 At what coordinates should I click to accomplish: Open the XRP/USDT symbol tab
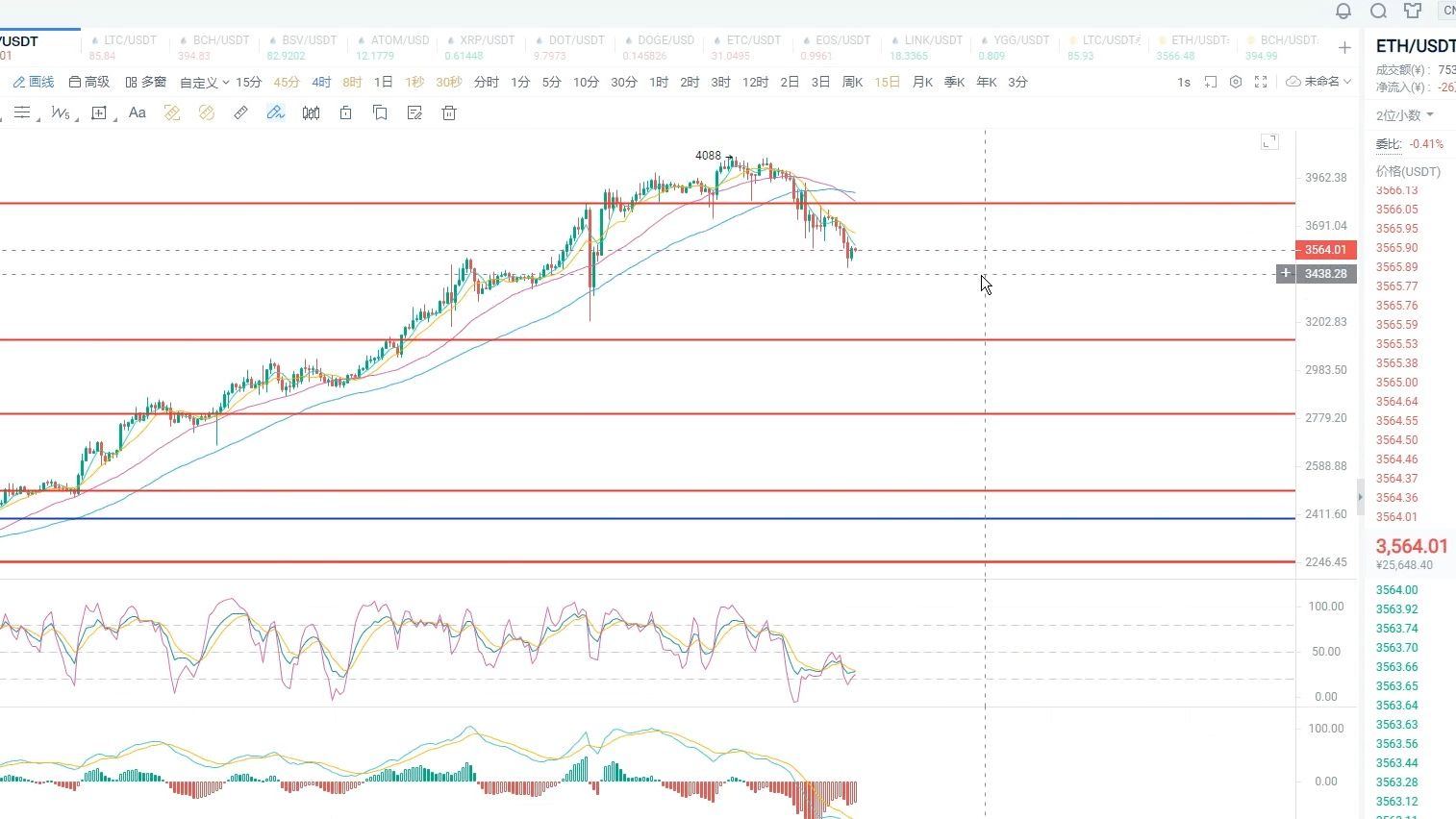pyautogui.click(x=481, y=47)
